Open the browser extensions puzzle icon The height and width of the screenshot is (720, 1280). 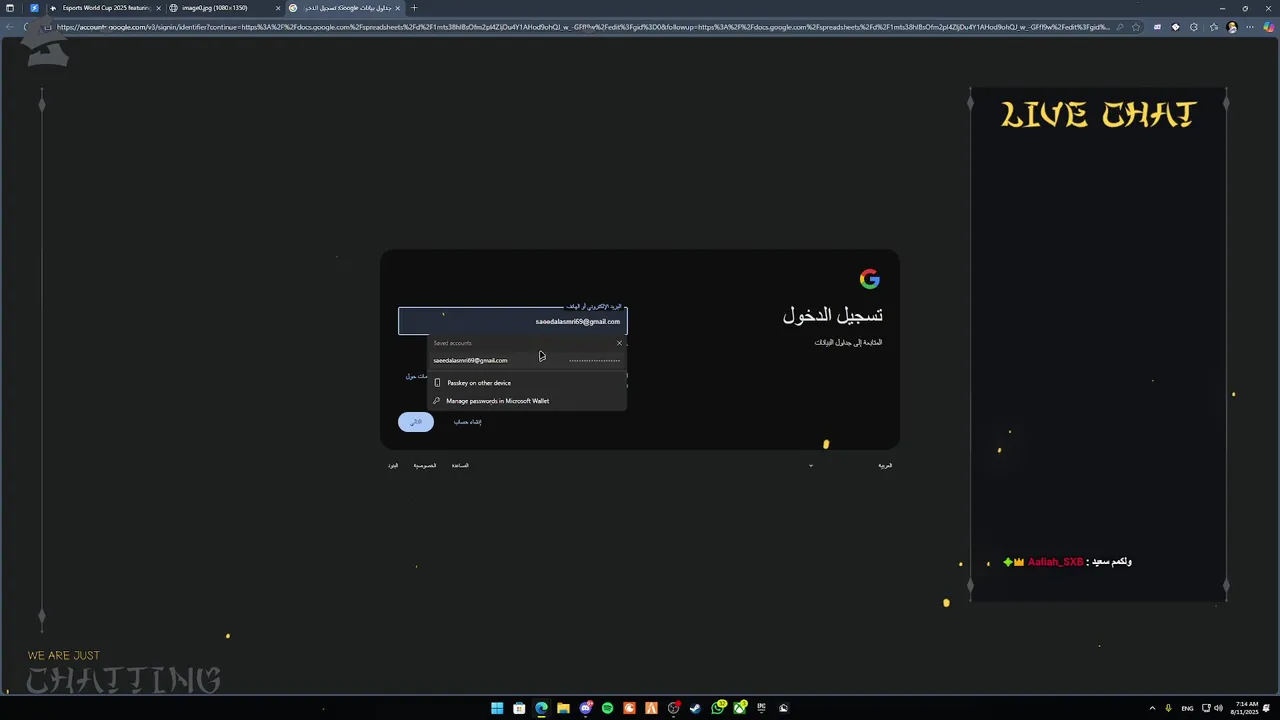(1194, 27)
